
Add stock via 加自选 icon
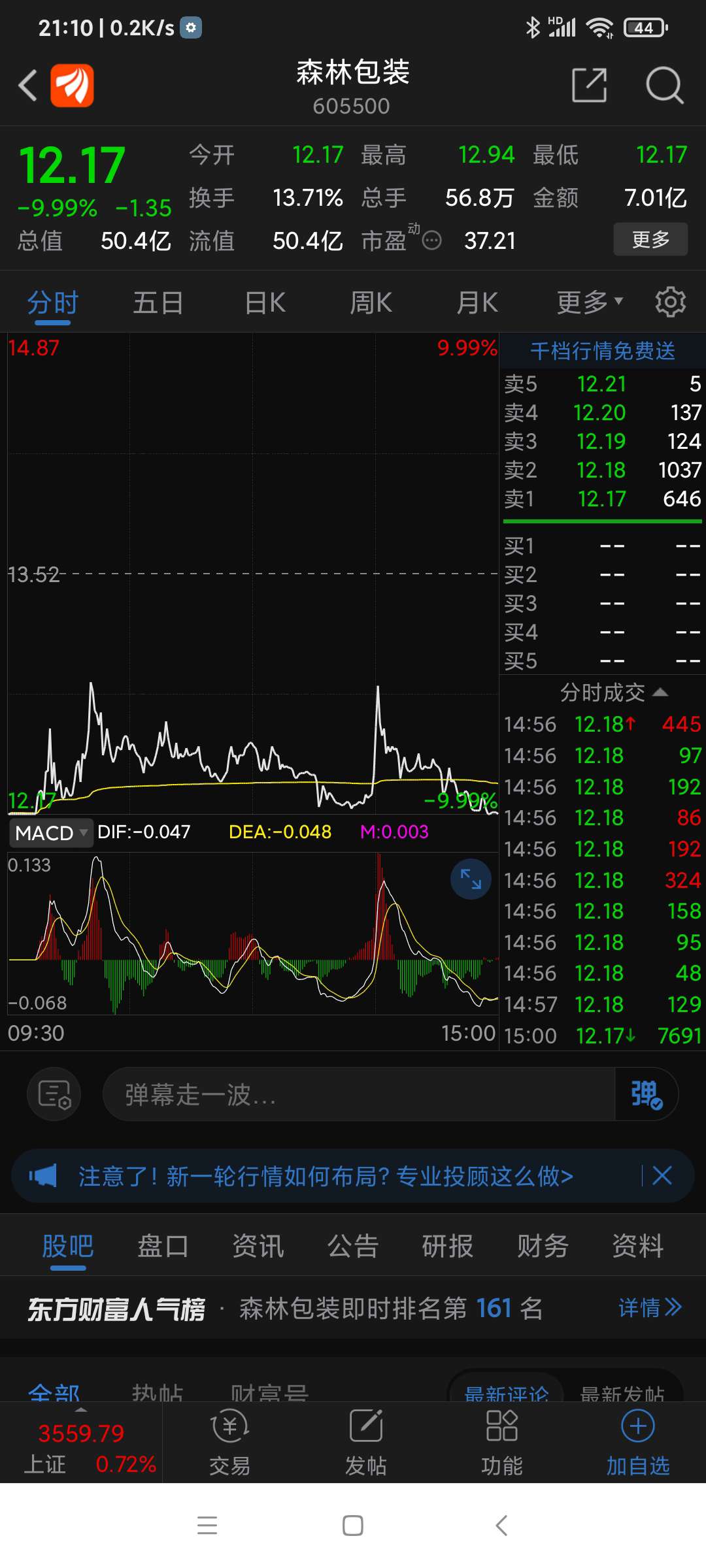pos(638,1443)
